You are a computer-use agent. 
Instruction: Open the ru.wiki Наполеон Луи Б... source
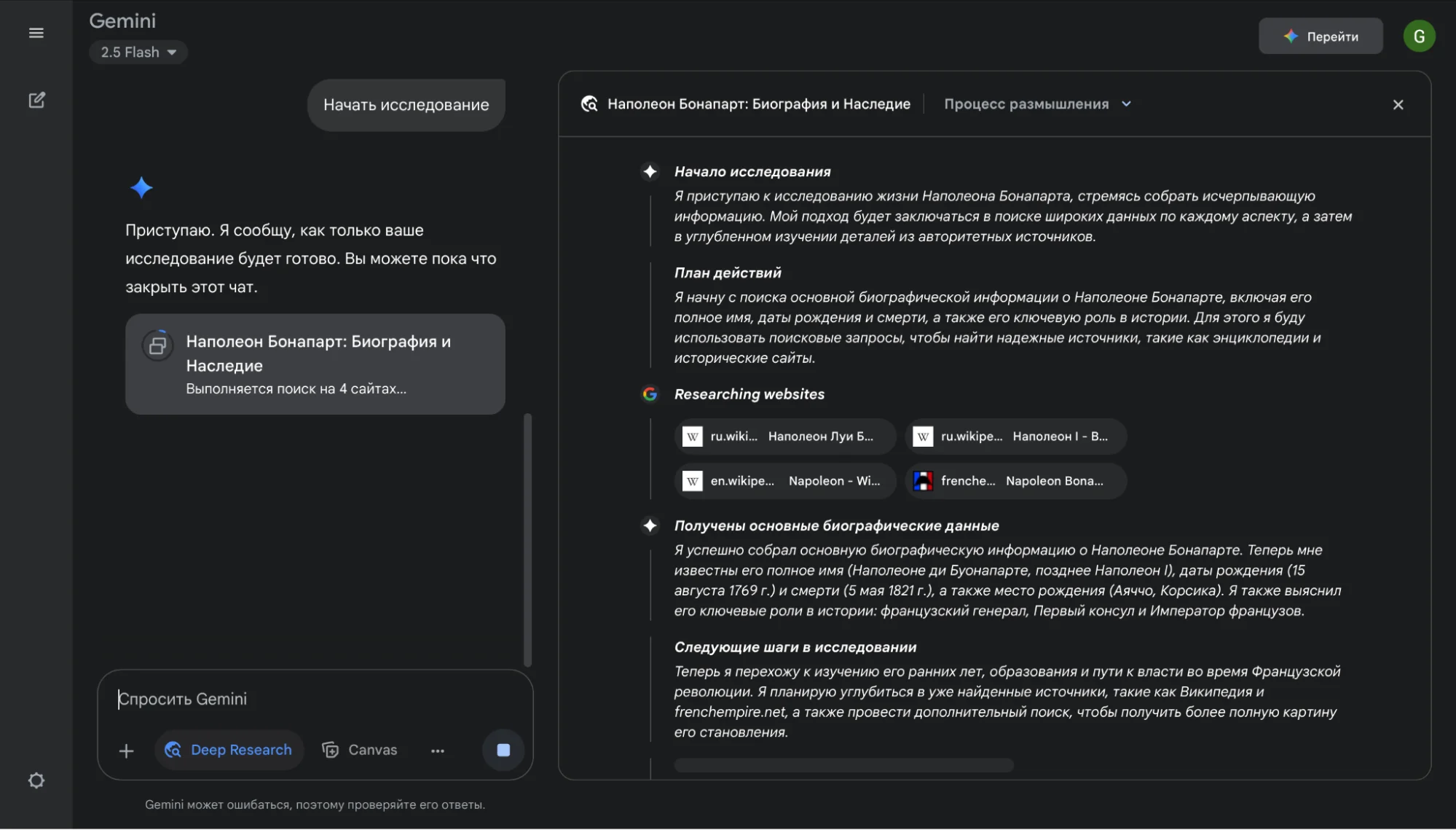tap(785, 436)
